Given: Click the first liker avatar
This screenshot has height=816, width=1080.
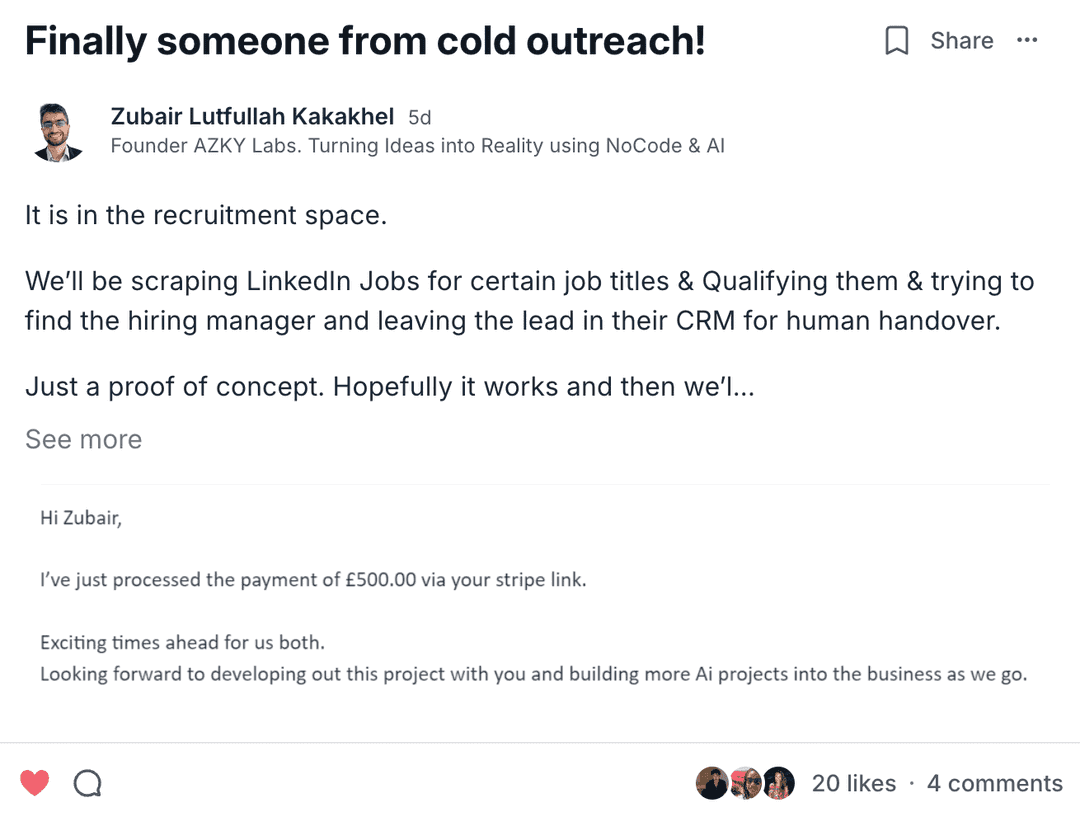Looking at the screenshot, I should pyautogui.click(x=712, y=783).
